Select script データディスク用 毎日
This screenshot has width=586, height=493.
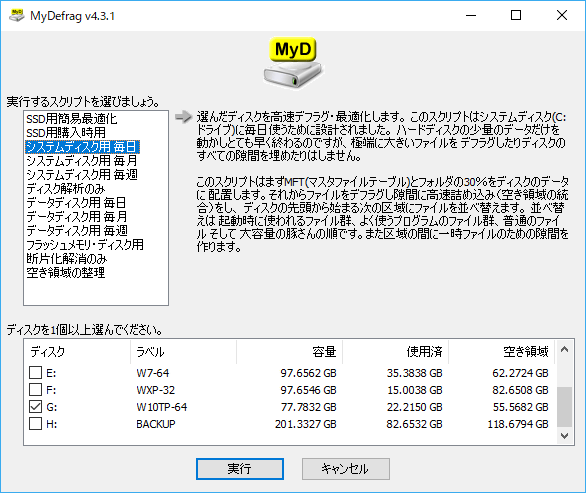(x=76, y=203)
